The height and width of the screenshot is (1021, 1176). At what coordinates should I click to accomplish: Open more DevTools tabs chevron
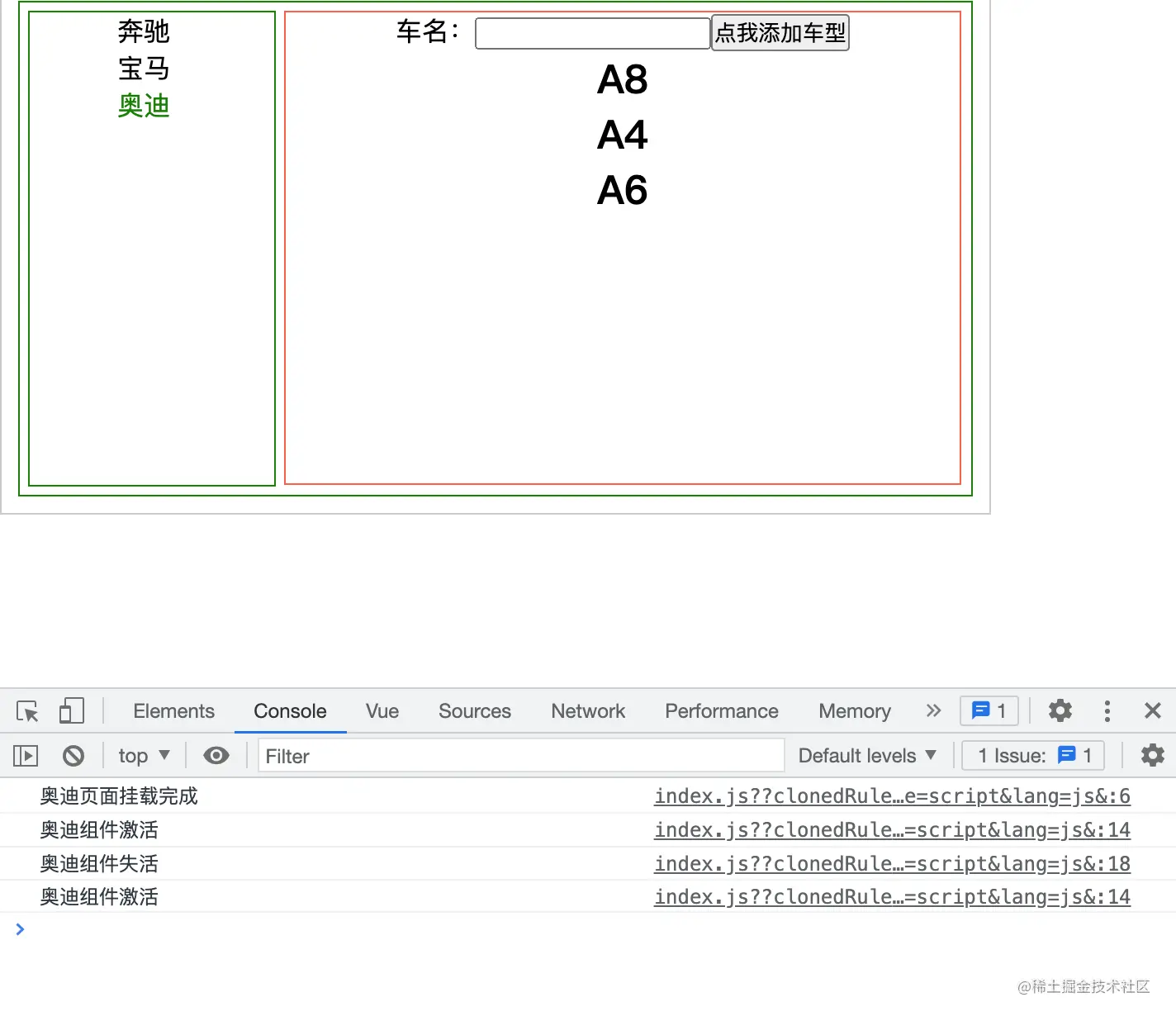pos(933,710)
